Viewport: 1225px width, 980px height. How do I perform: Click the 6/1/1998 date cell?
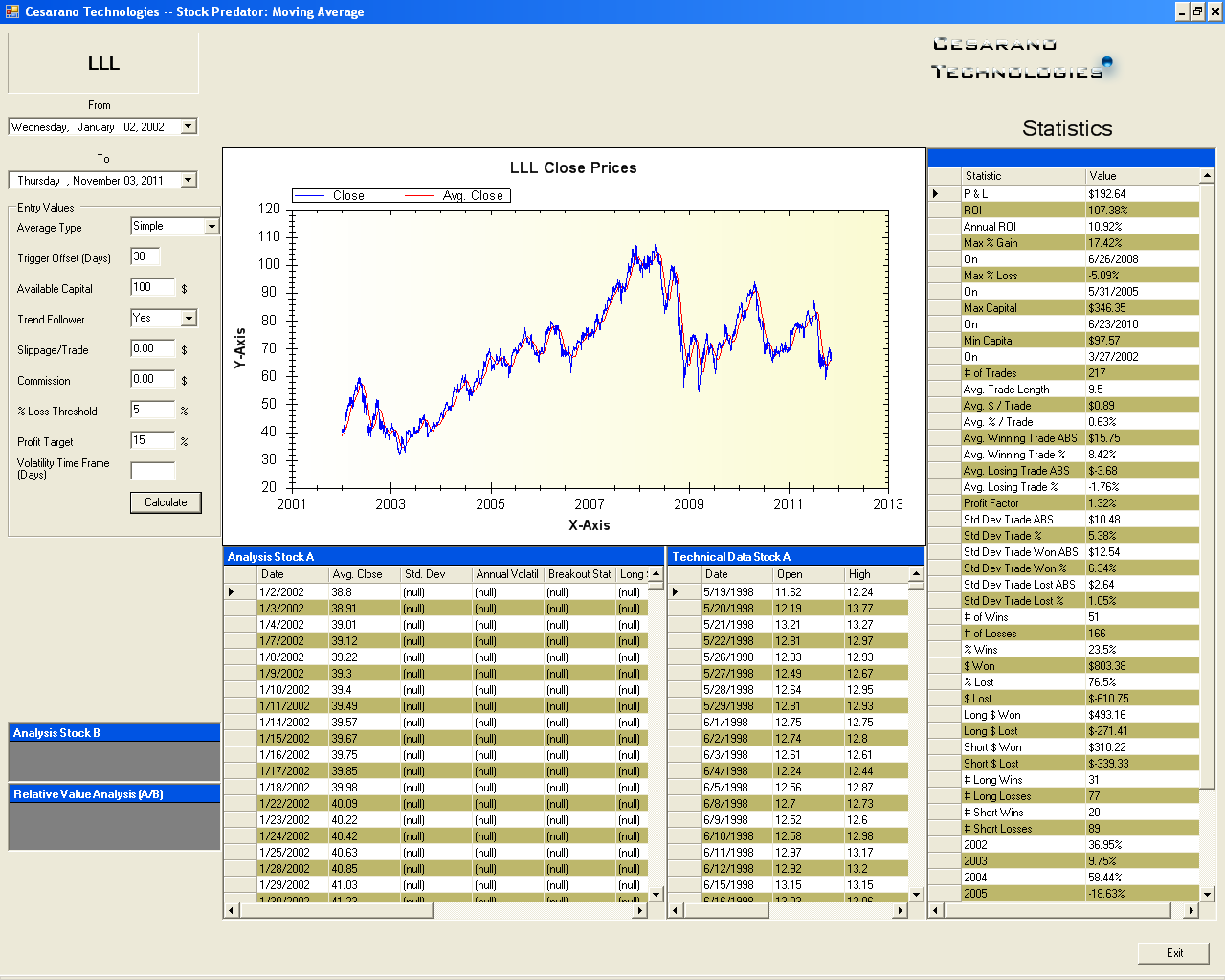pyautogui.click(x=737, y=723)
